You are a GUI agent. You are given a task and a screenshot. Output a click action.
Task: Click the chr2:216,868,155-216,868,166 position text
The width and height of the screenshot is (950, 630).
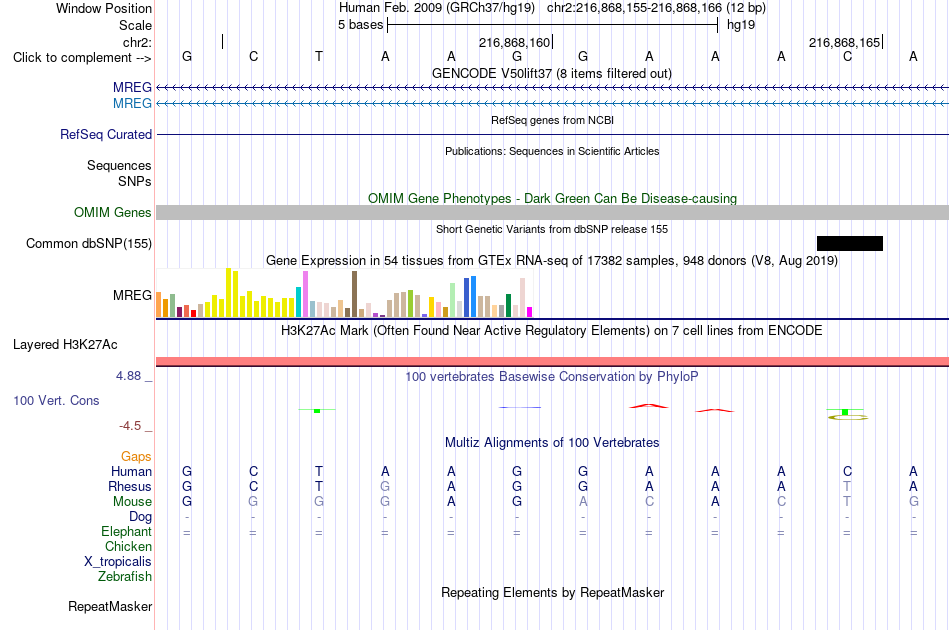point(634,8)
